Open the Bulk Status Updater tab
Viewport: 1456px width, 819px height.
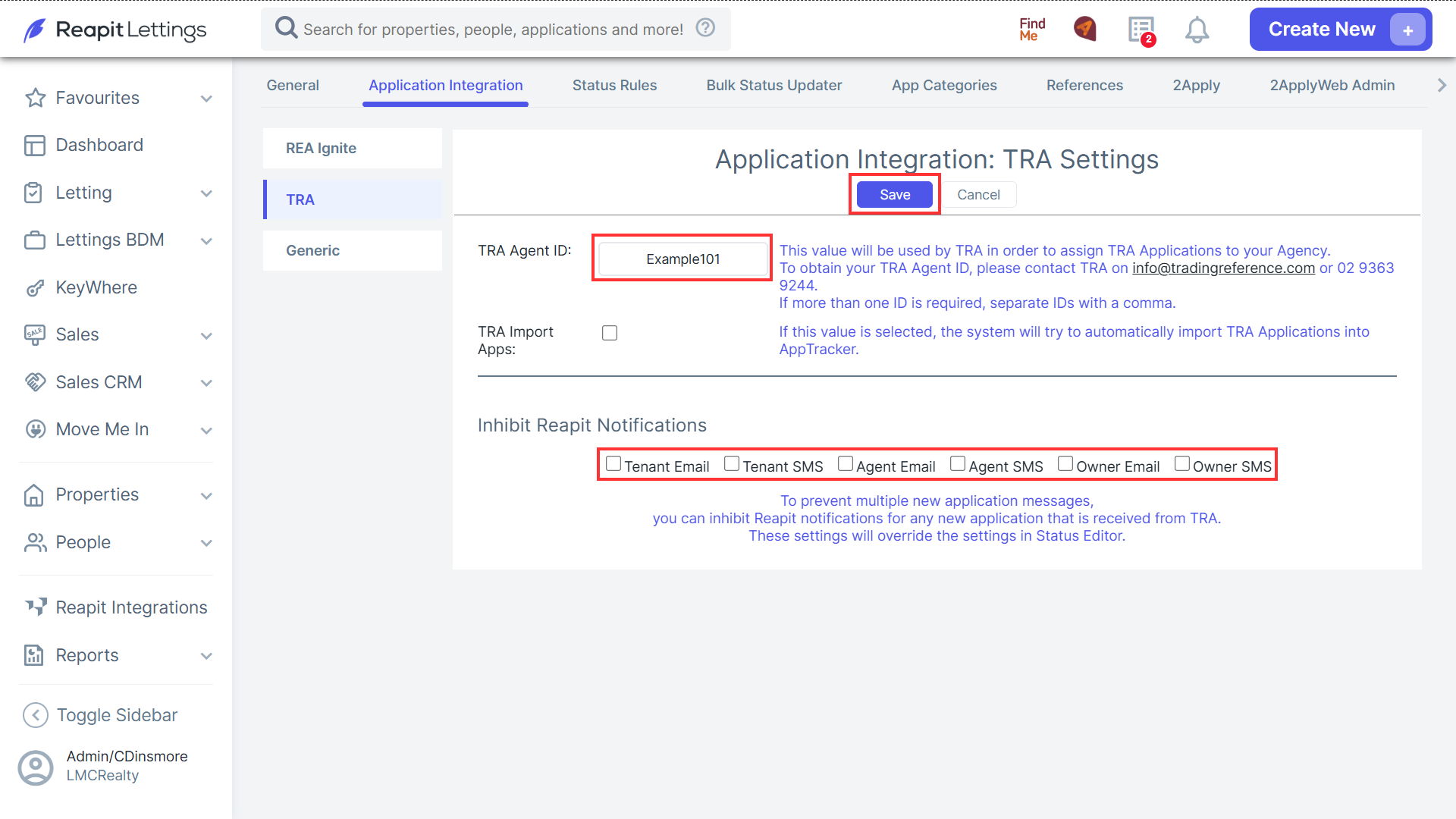pyautogui.click(x=774, y=86)
